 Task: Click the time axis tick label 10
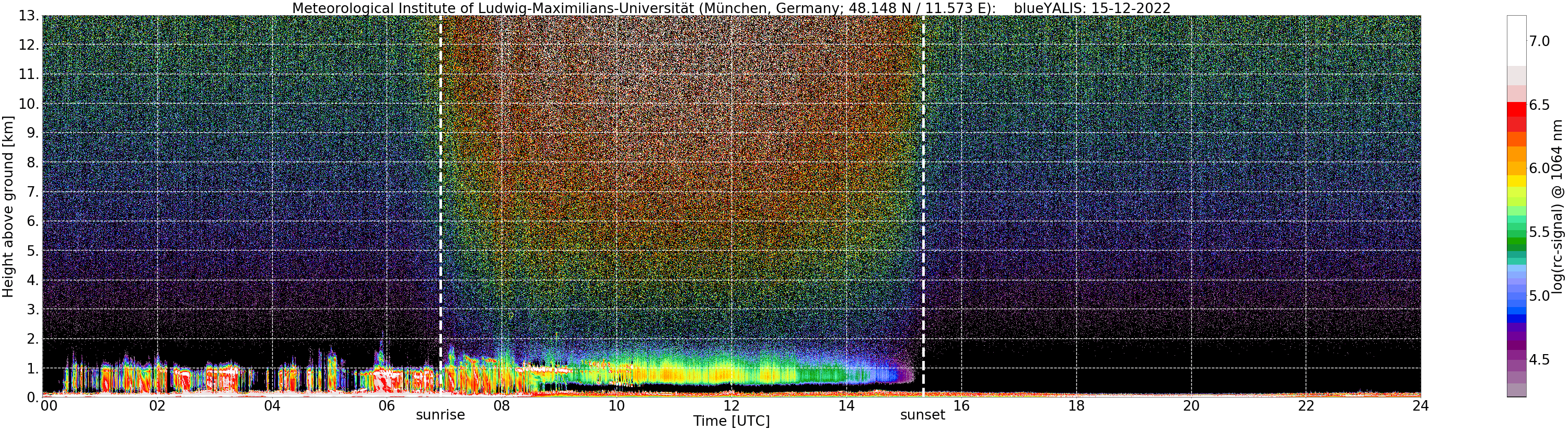[x=617, y=406]
